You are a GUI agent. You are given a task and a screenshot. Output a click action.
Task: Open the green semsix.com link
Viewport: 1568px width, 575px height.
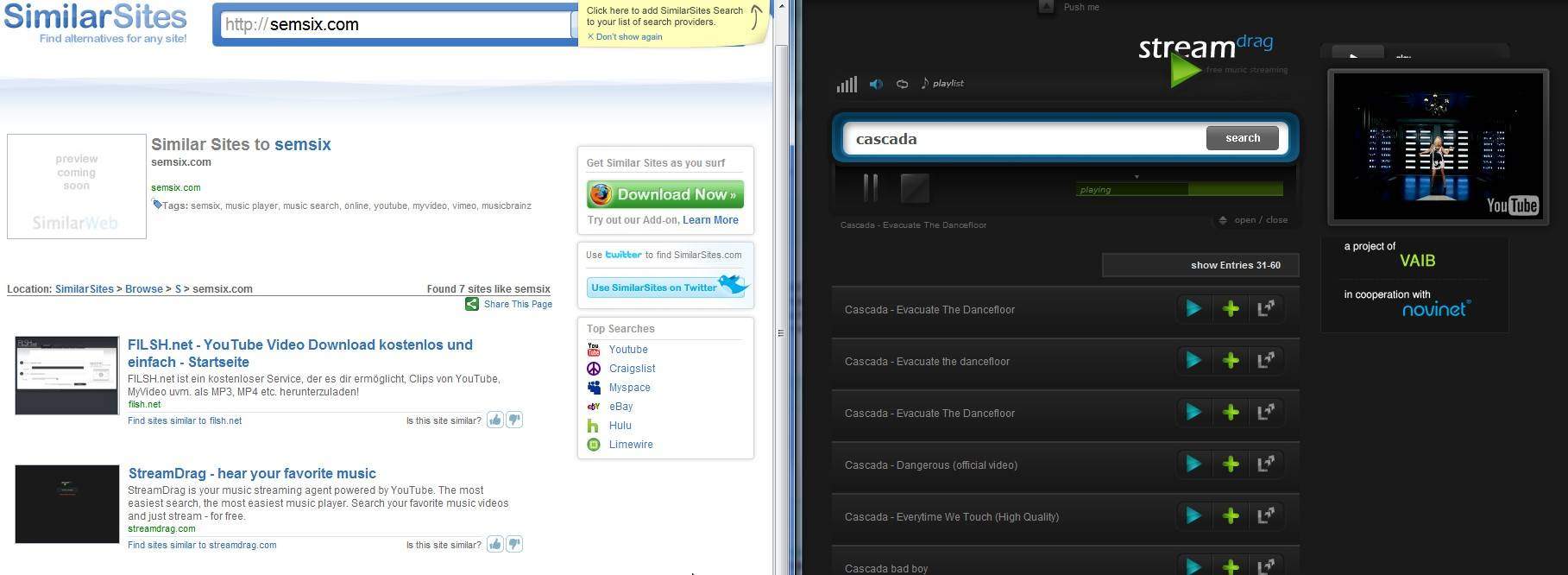(x=176, y=187)
